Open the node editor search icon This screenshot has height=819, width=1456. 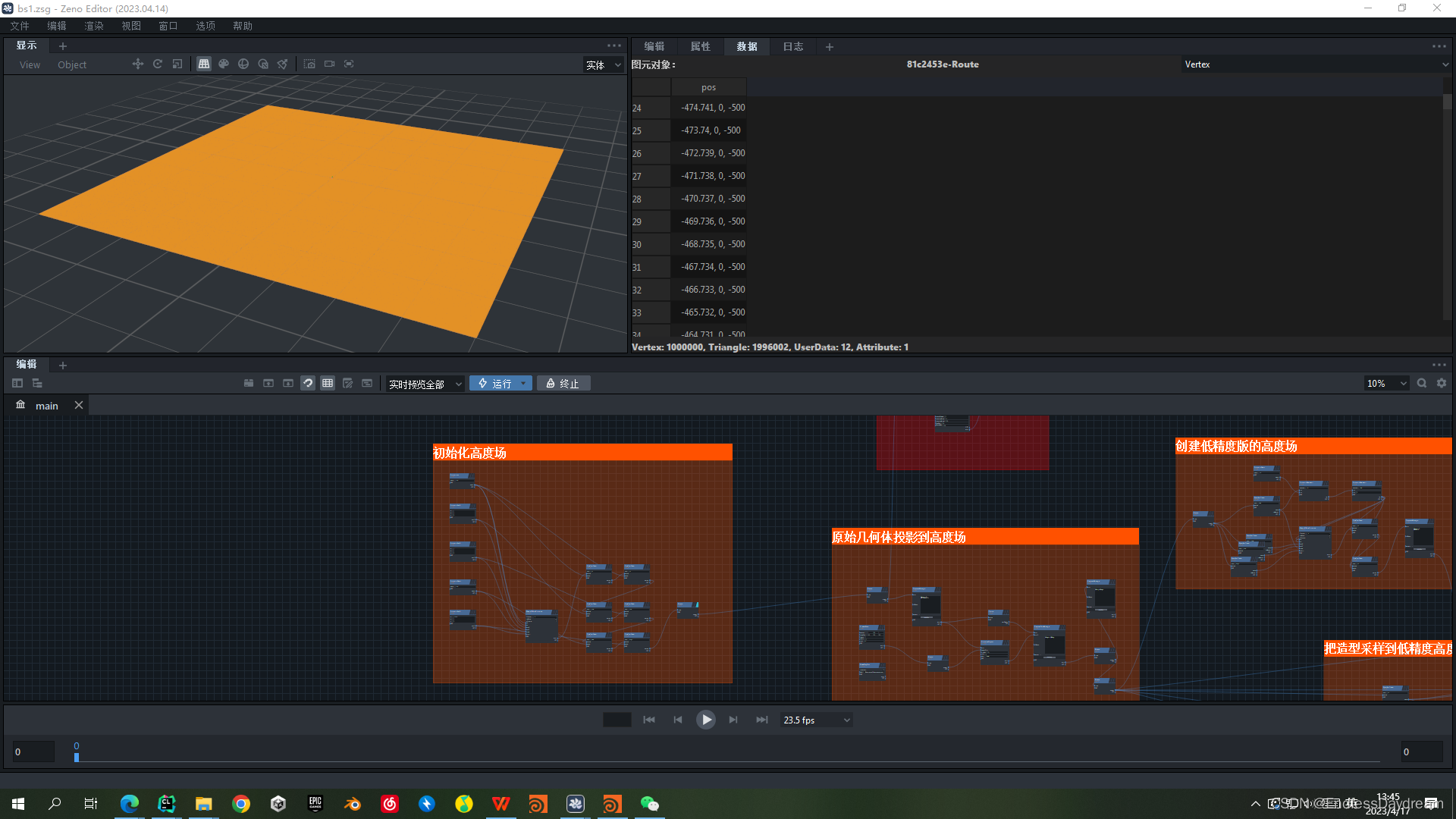click(x=1422, y=384)
